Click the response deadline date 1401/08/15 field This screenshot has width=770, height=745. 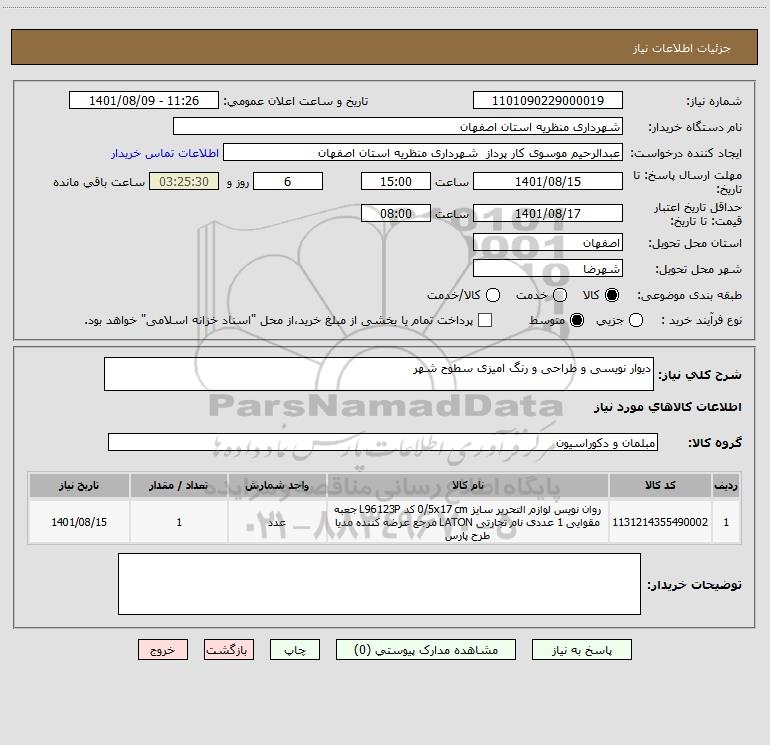548,181
